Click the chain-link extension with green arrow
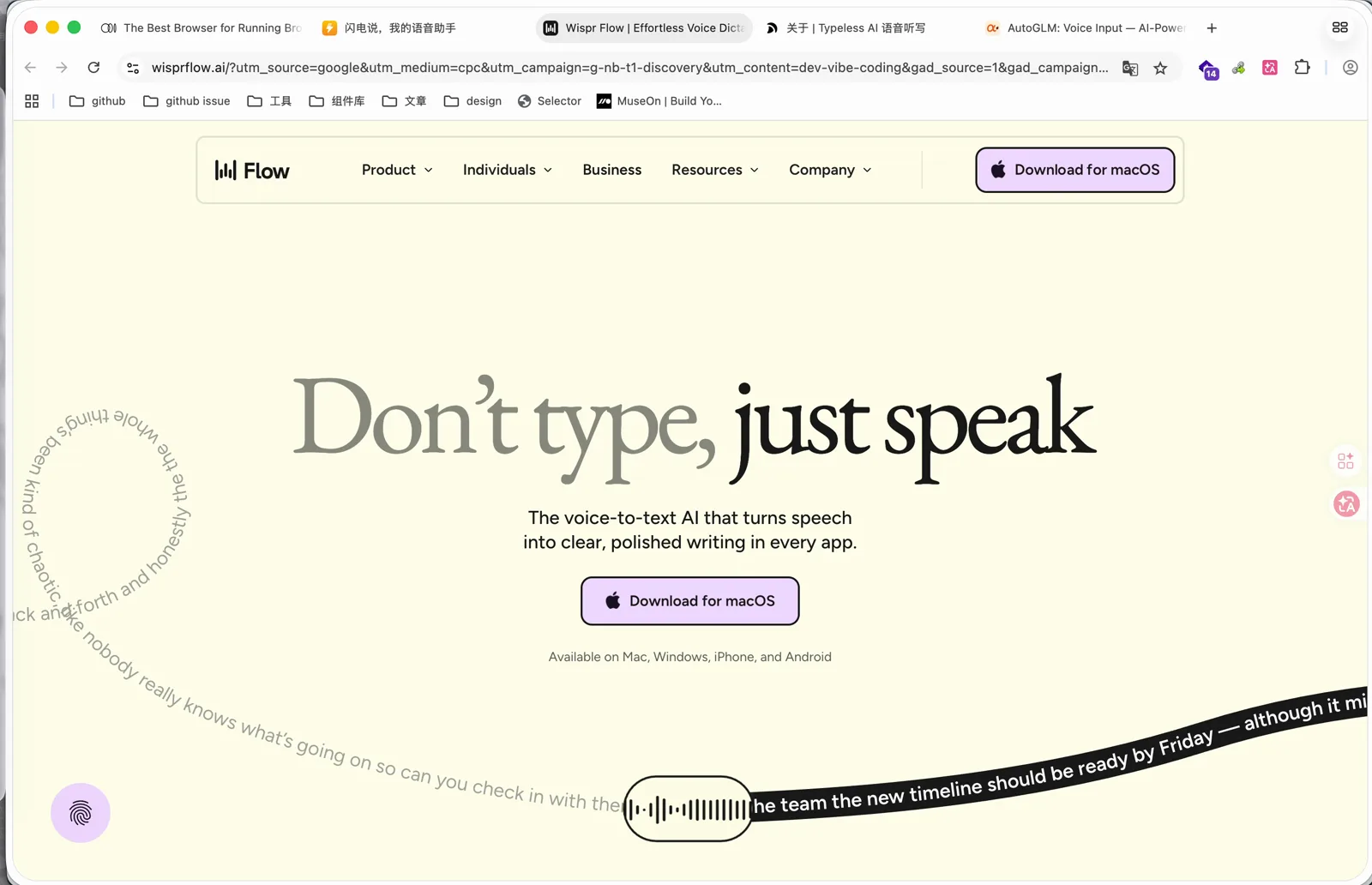 pyautogui.click(x=1239, y=68)
